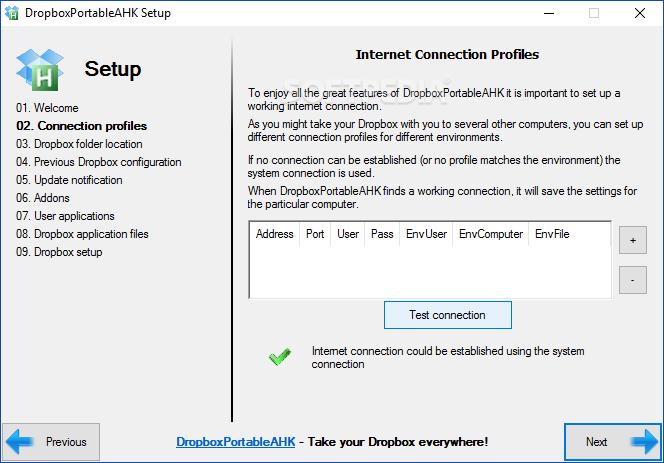This screenshot has width=664, height=463.
Task: Add a connection profile with plus button
Action: pyautogui.click(x=633, y=240)
